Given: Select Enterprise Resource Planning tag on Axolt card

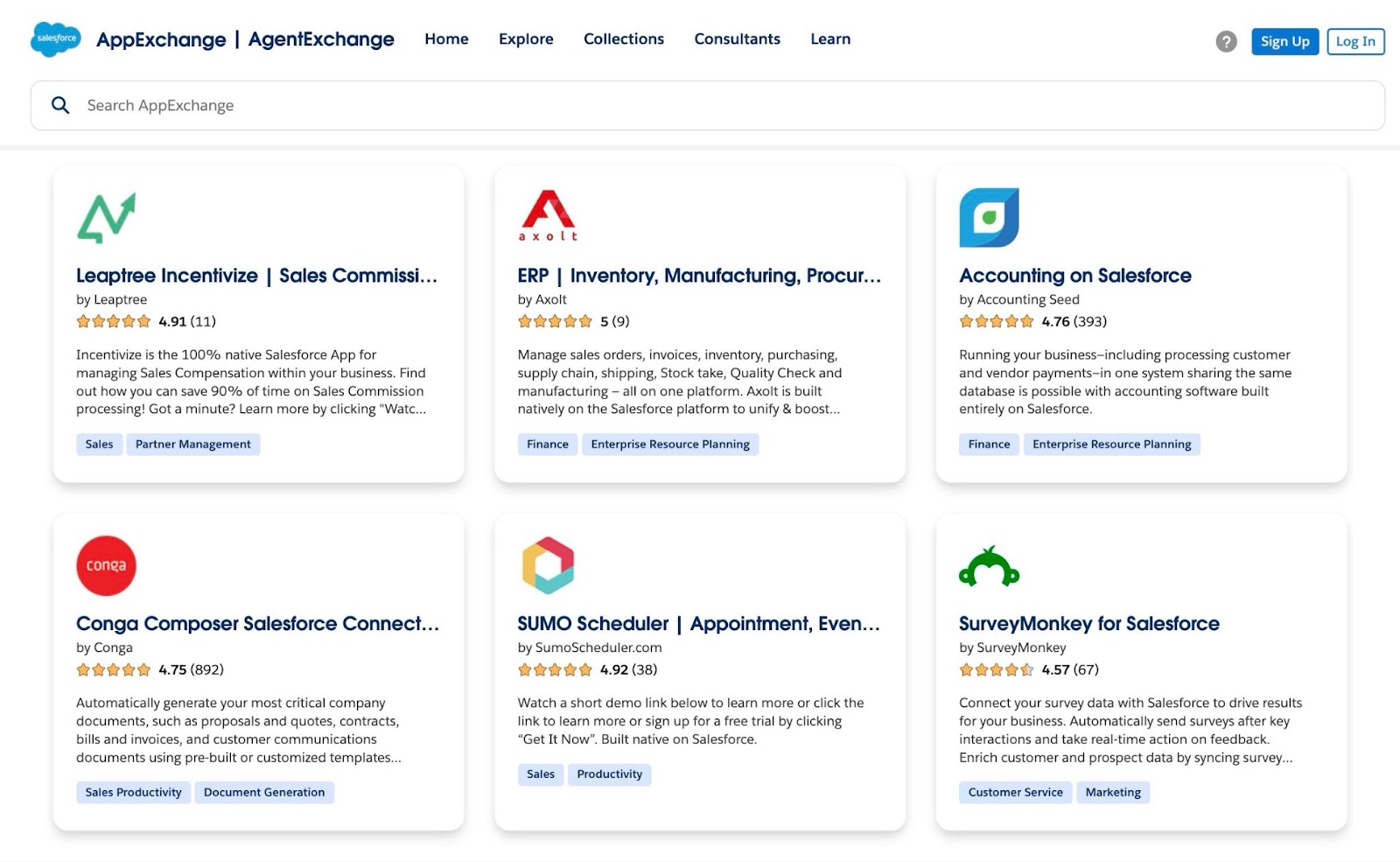Looking at the screenshot, I should [670, 445].
